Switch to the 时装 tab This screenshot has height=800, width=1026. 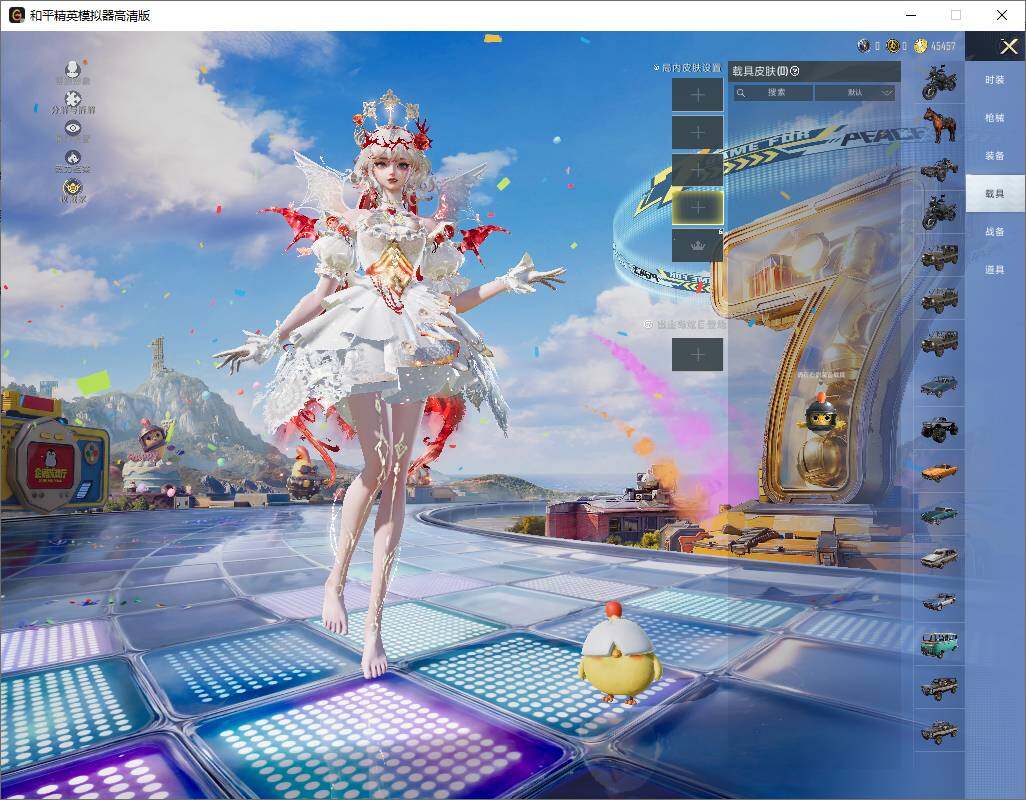coord(995,80)
